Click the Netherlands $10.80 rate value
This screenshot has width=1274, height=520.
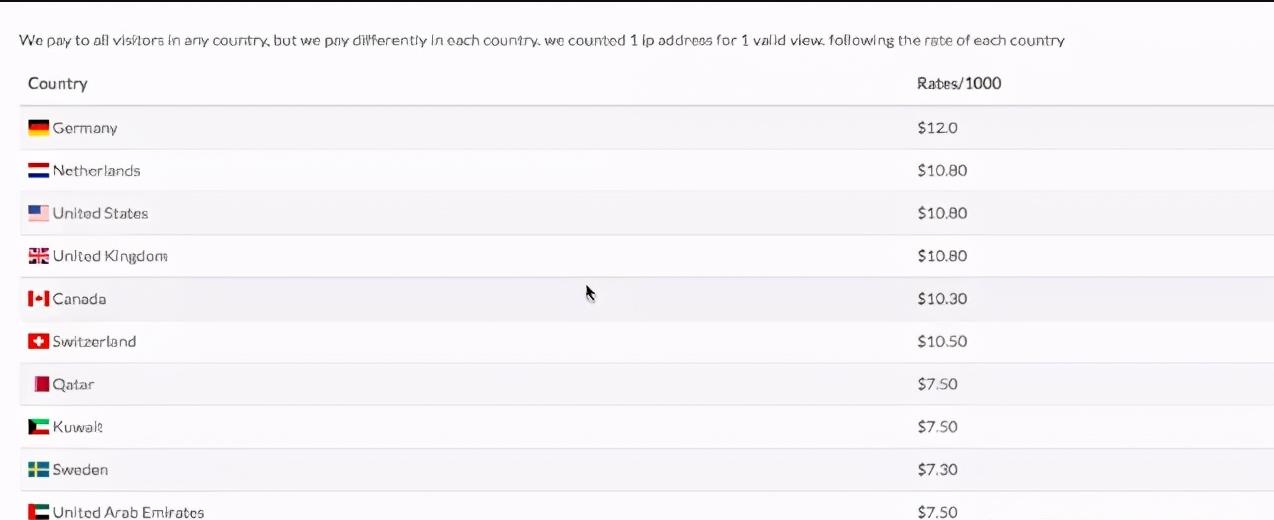pos(942,171)
